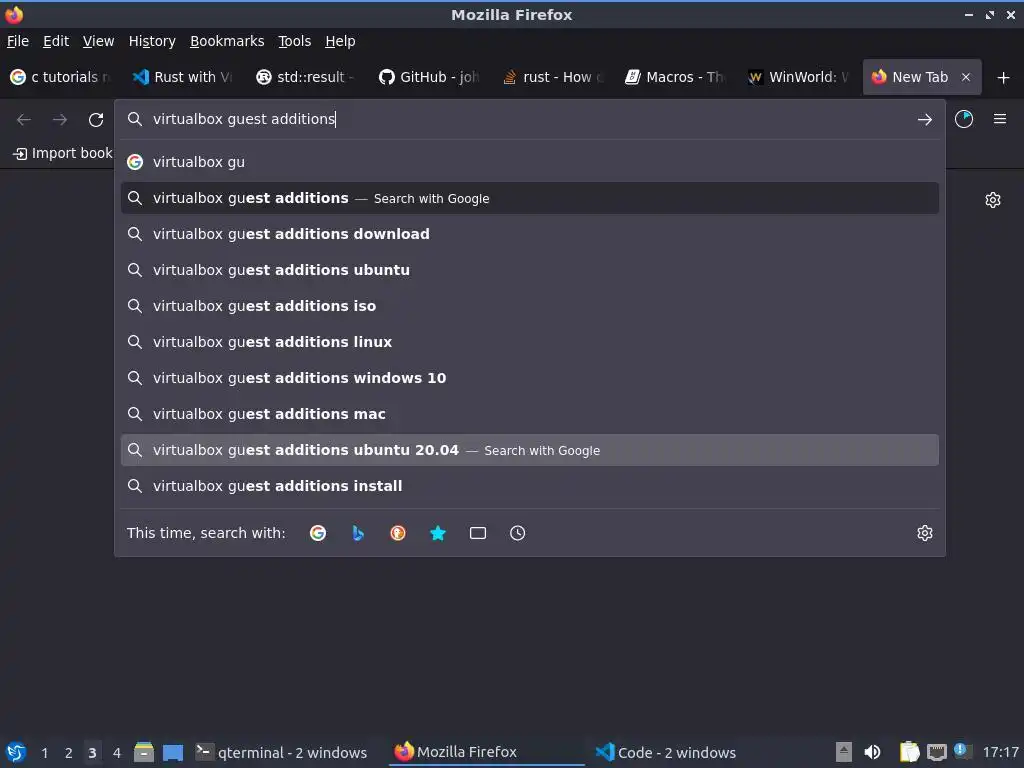Image resolution: width=1024 pixels, height=768 pixels.
Task: Click the Import bookmarks button
Action: pos(63,153)
